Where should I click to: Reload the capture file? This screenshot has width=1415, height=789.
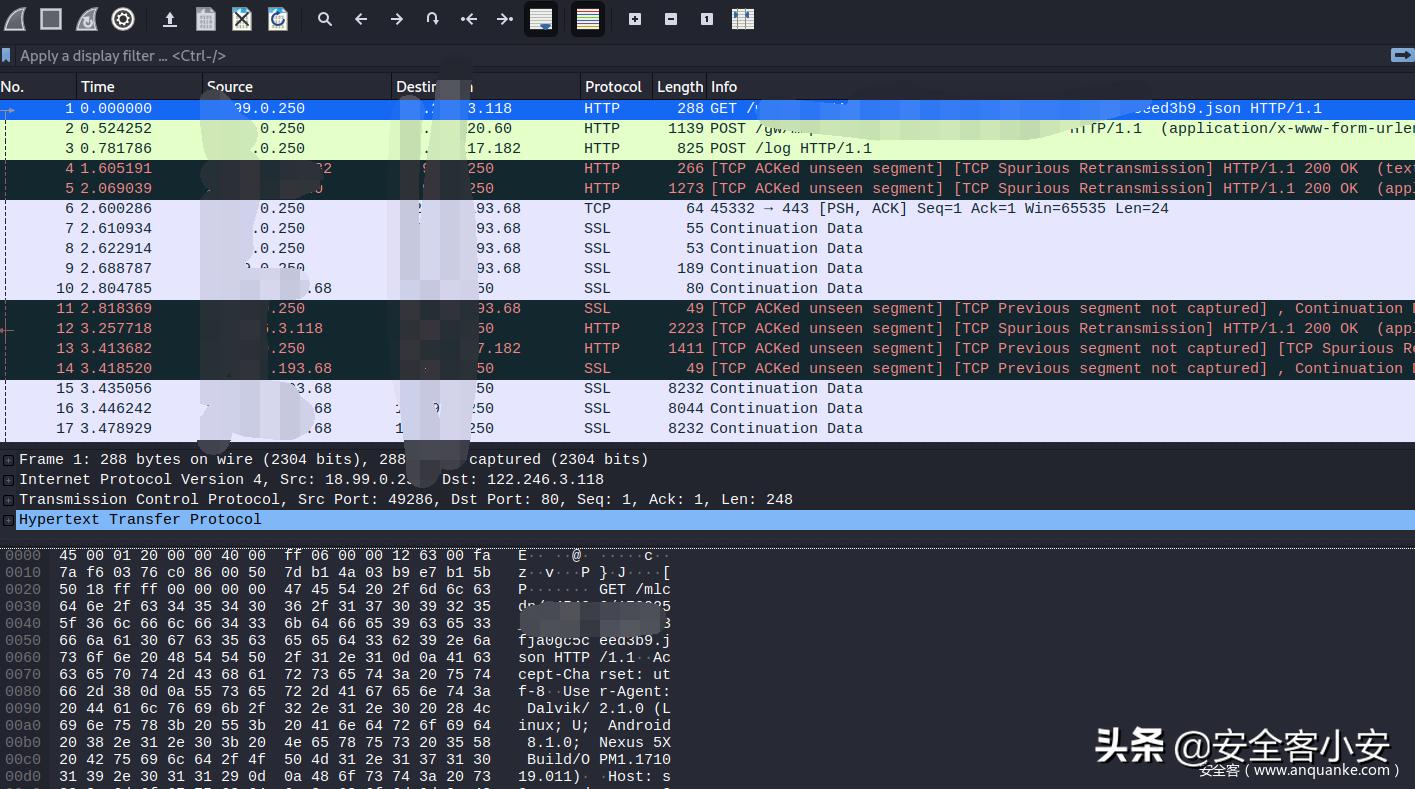click(278, 19)
